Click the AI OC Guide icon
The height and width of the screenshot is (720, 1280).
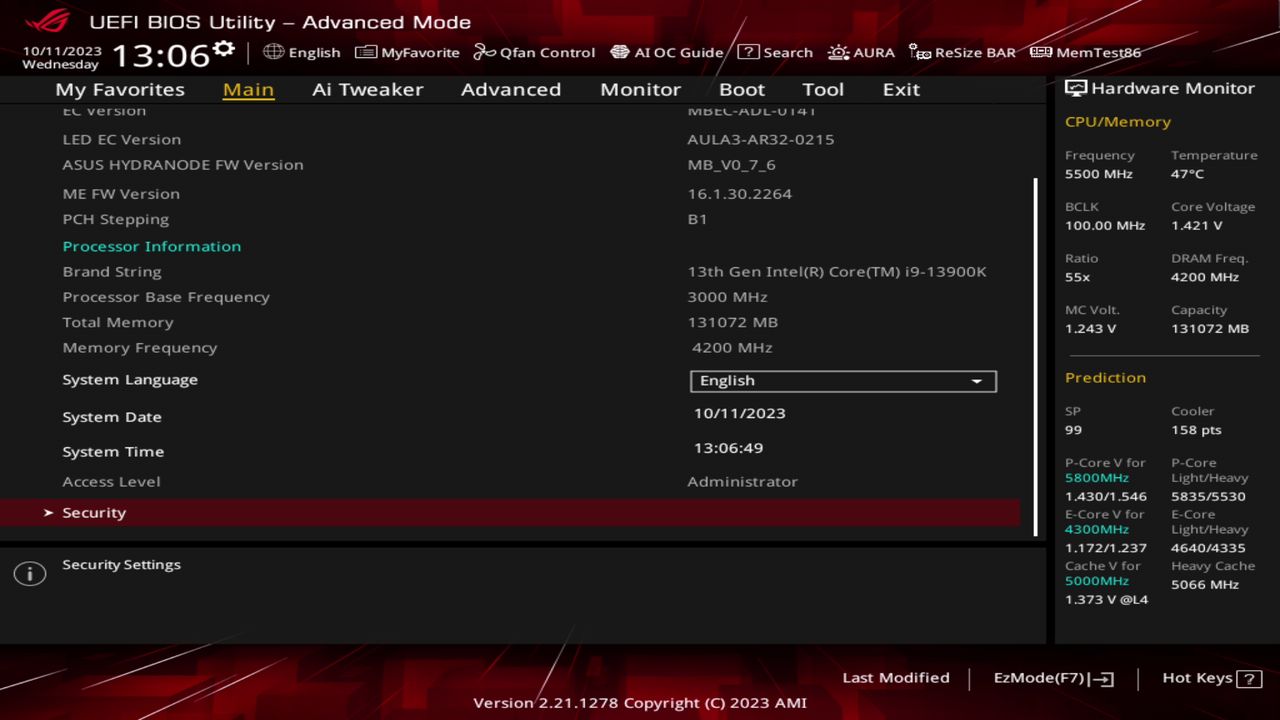click(x=620, y=52)
